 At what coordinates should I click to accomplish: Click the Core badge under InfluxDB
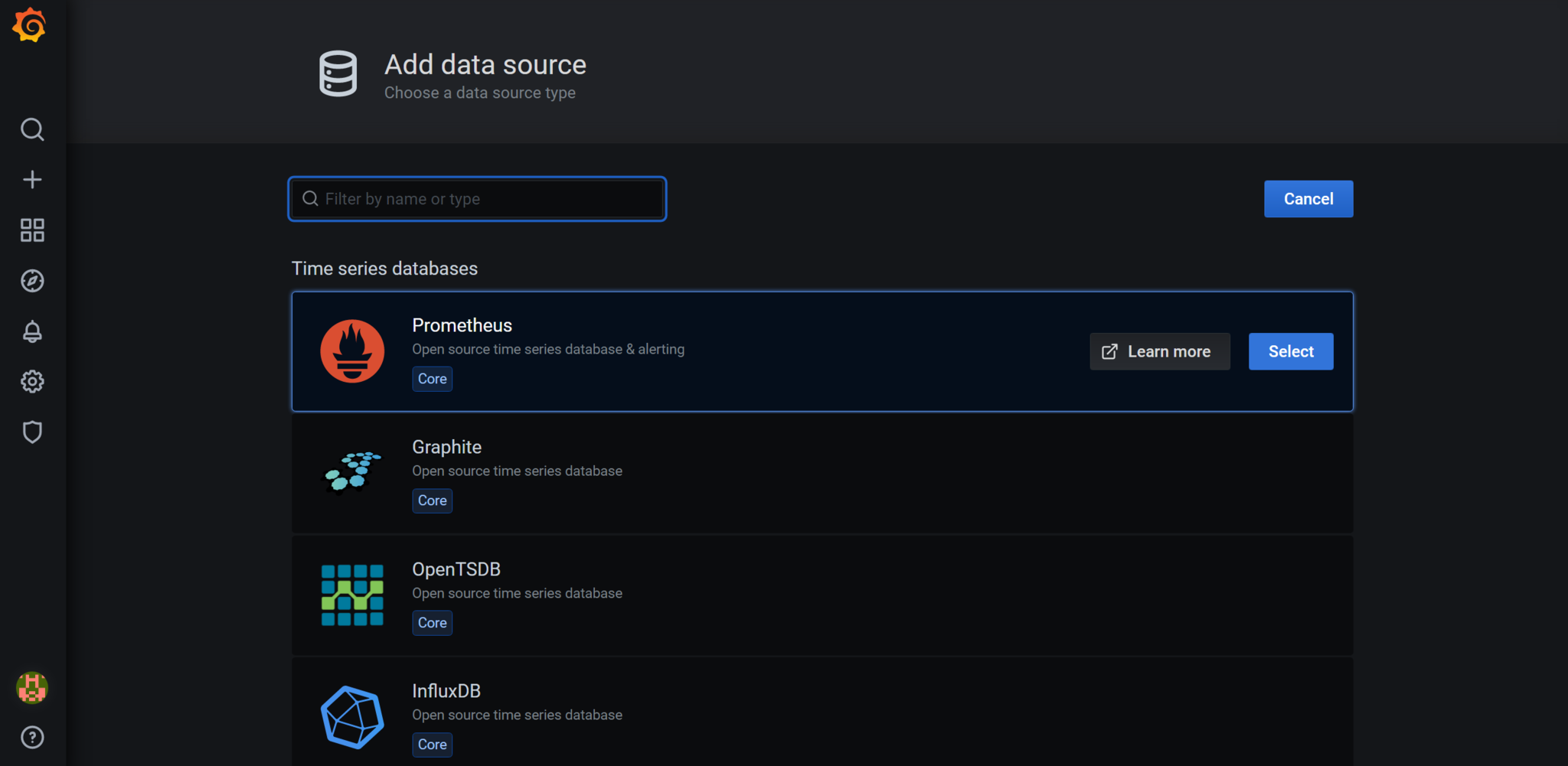pos(433,745)
